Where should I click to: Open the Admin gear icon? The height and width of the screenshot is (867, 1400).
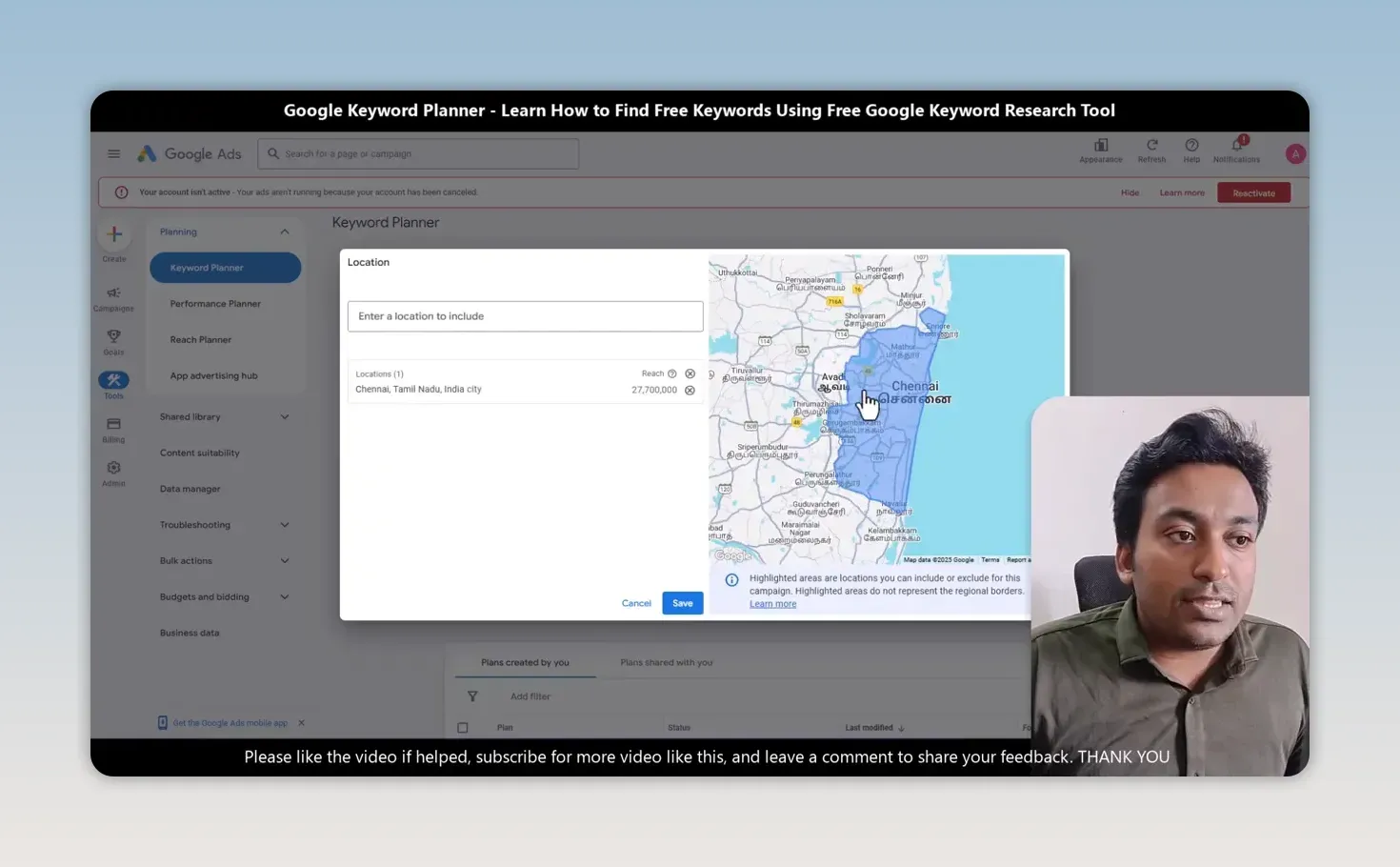pyautogui.click(x=113, y=468)
